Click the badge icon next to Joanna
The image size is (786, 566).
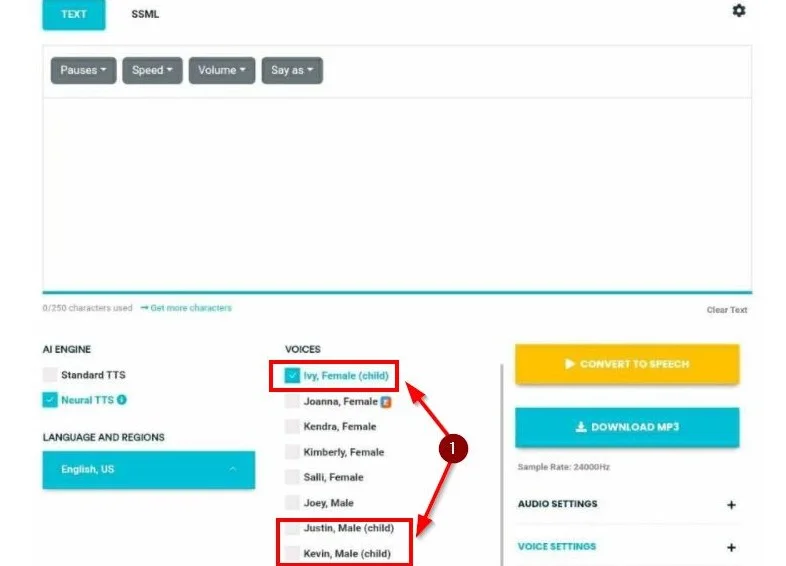pos(386,402)
